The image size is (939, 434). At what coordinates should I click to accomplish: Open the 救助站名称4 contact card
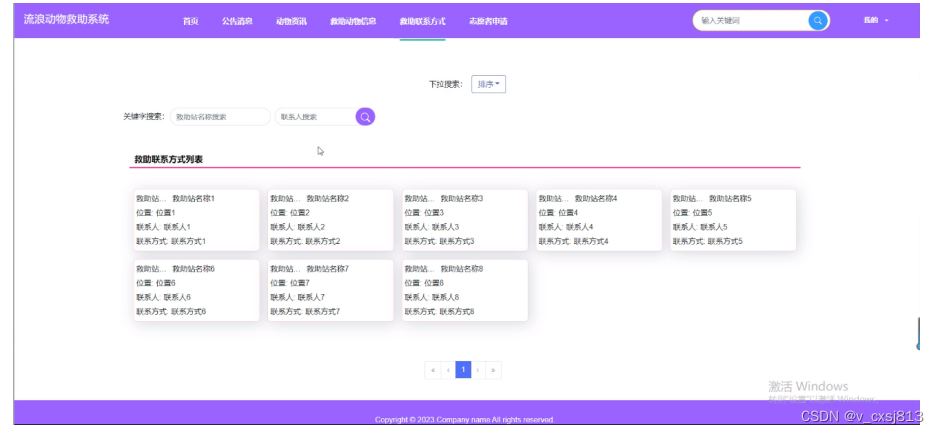pyautogui.click(x=599, y=220)
